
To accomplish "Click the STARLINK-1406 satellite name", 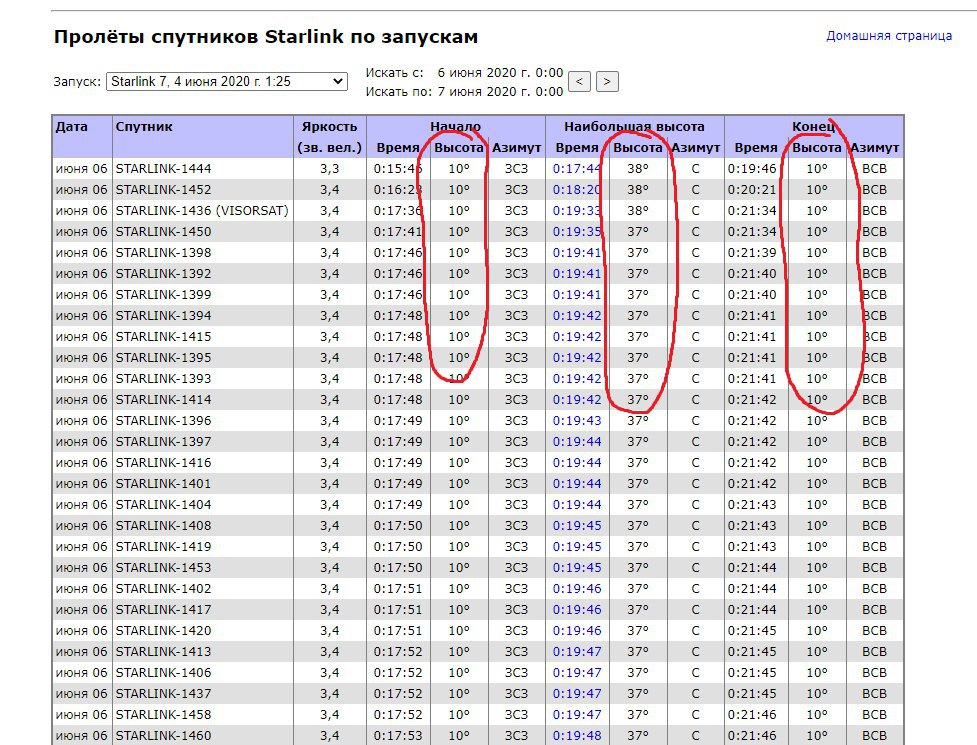I will pyautogui.click(x=163, y=673).
